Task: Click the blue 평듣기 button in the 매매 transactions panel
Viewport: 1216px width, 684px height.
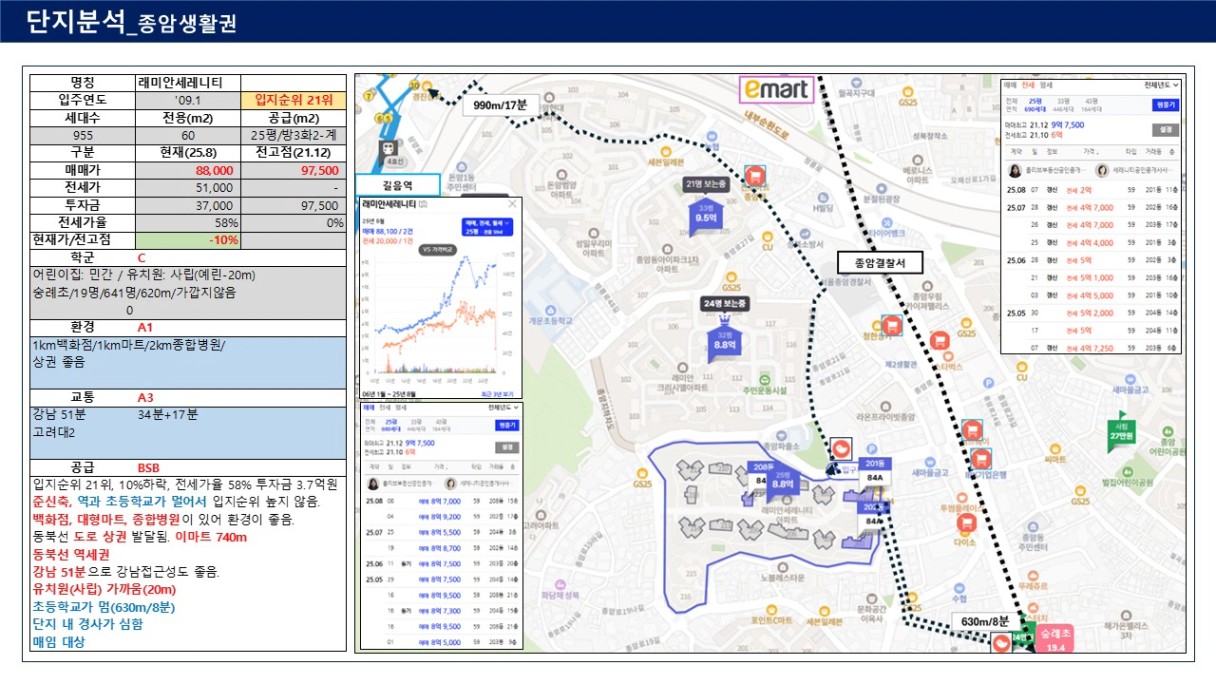Action: (507, 425)
